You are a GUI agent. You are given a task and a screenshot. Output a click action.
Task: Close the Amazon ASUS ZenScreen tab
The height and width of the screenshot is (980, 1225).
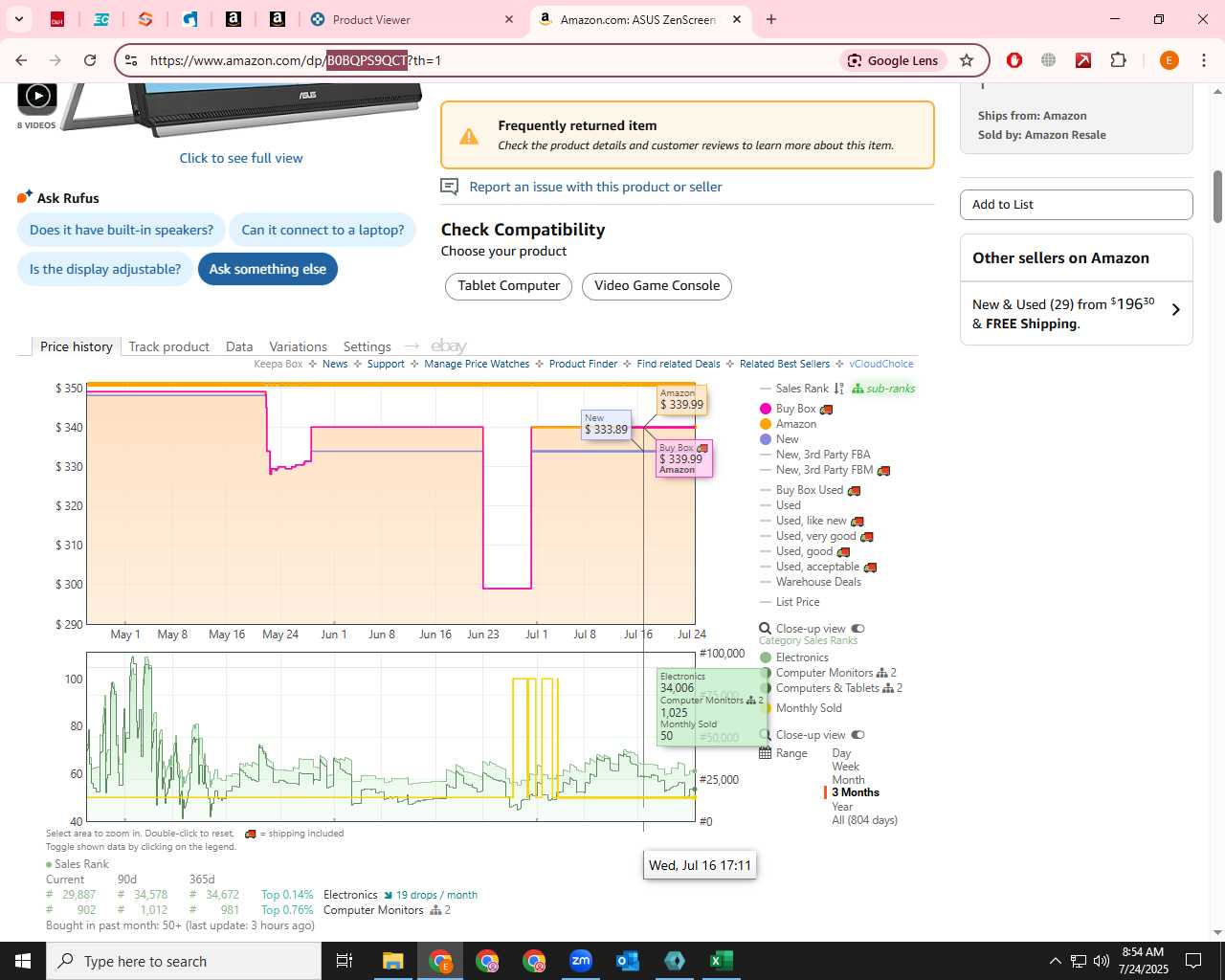(x=737, y=19)
